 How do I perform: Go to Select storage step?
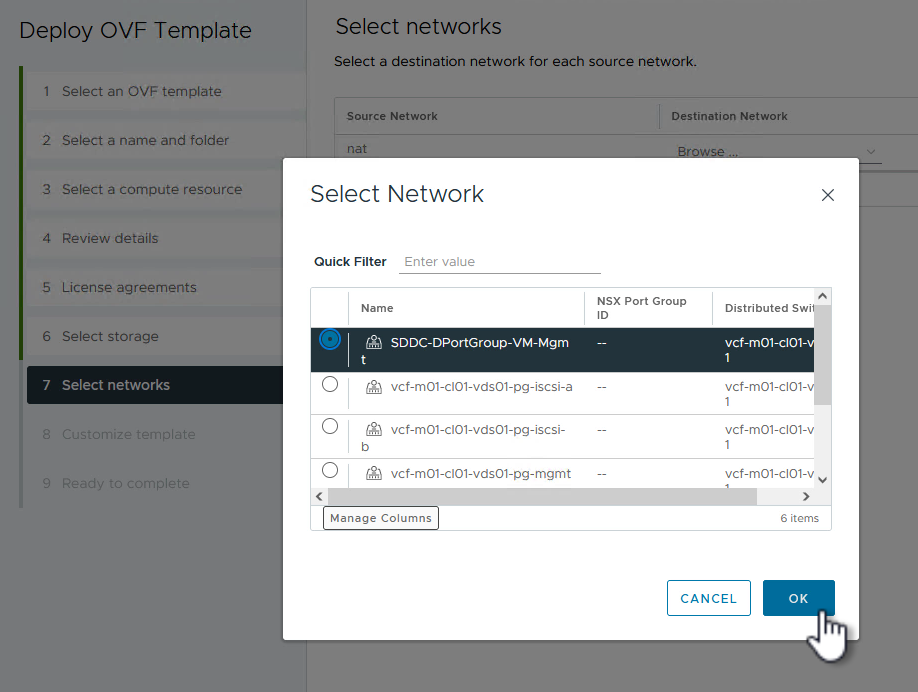coord(110,336)
